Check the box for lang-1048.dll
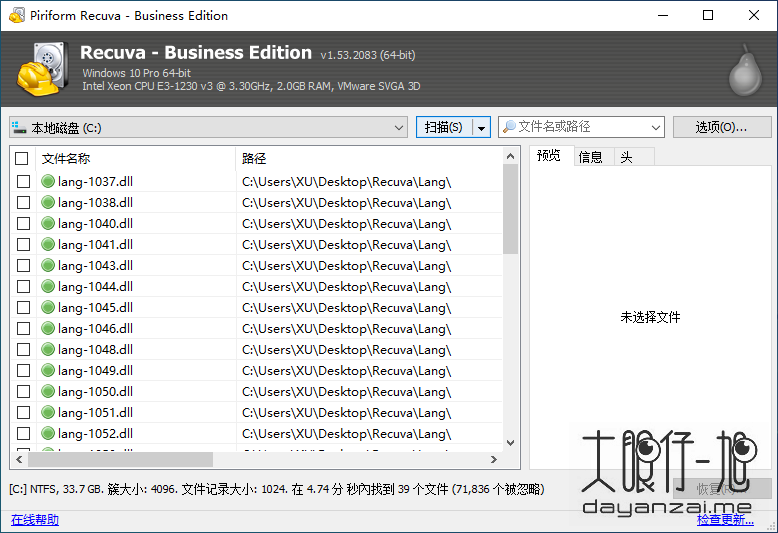This screenshot has height=533, width=778. coord(23,349)
